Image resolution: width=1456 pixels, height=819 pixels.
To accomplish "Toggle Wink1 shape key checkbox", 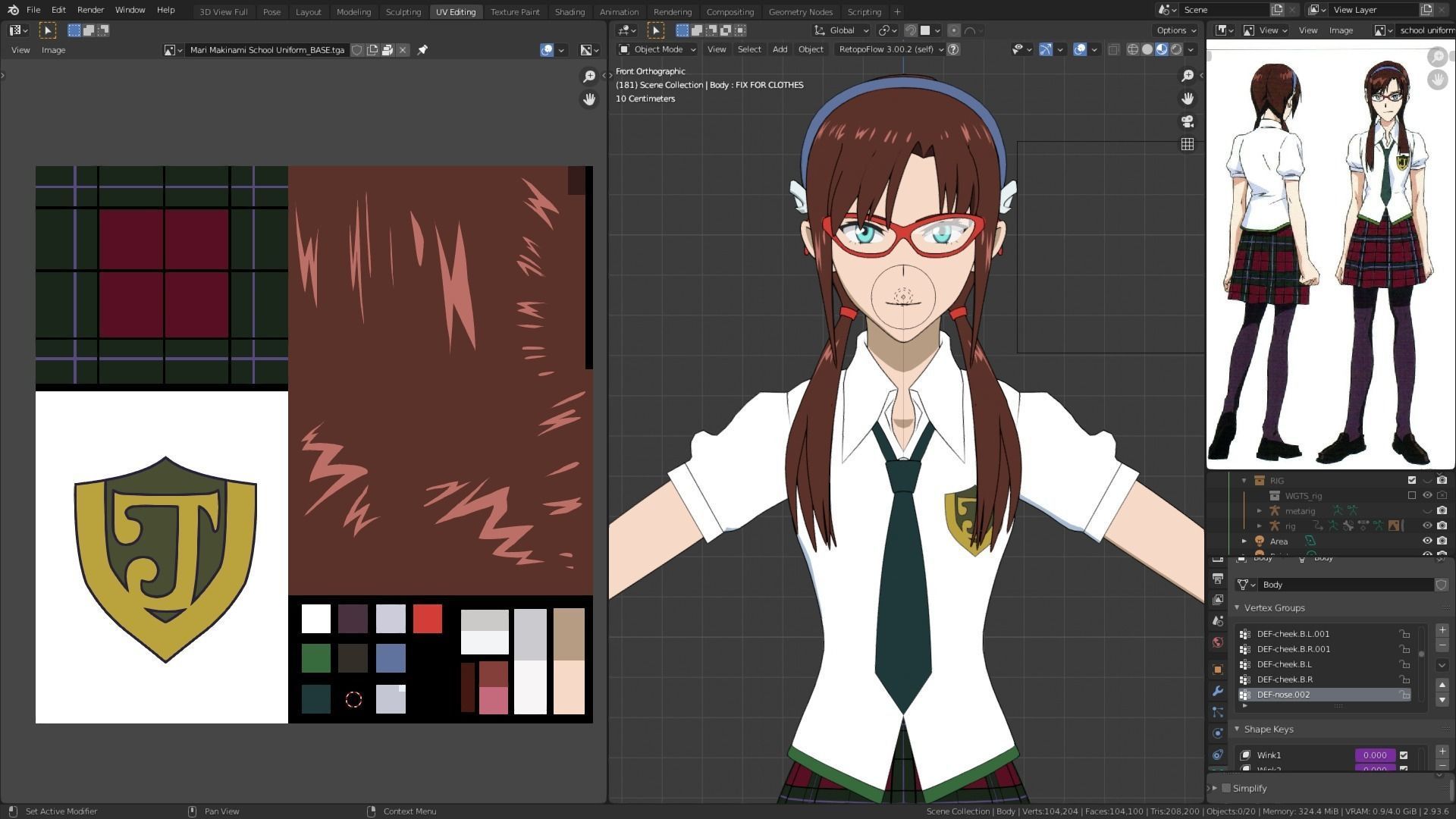I will point(1404,755).
